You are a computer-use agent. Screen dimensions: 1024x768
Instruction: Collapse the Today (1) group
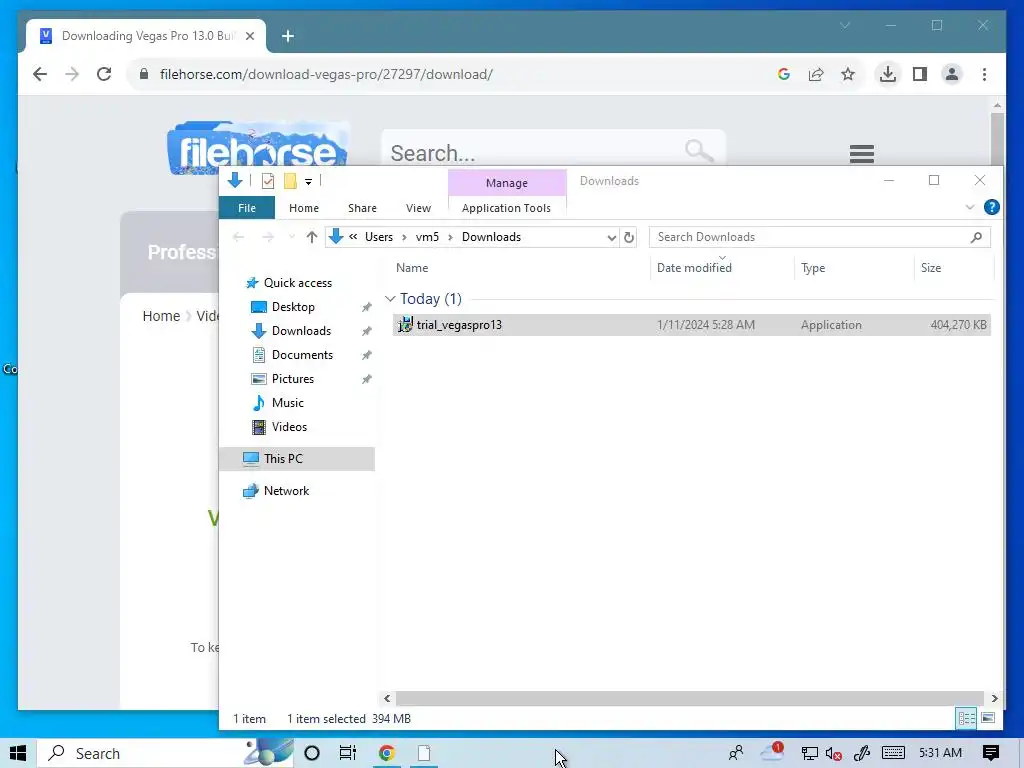[x=390, y=299]
